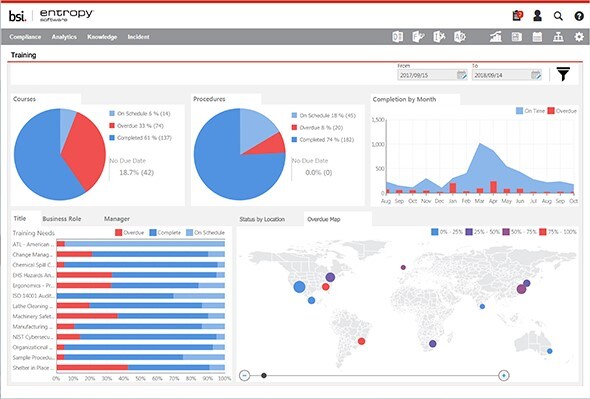
Task: Click the bsi Entropy software logo
Action: [x=51, y=15]
